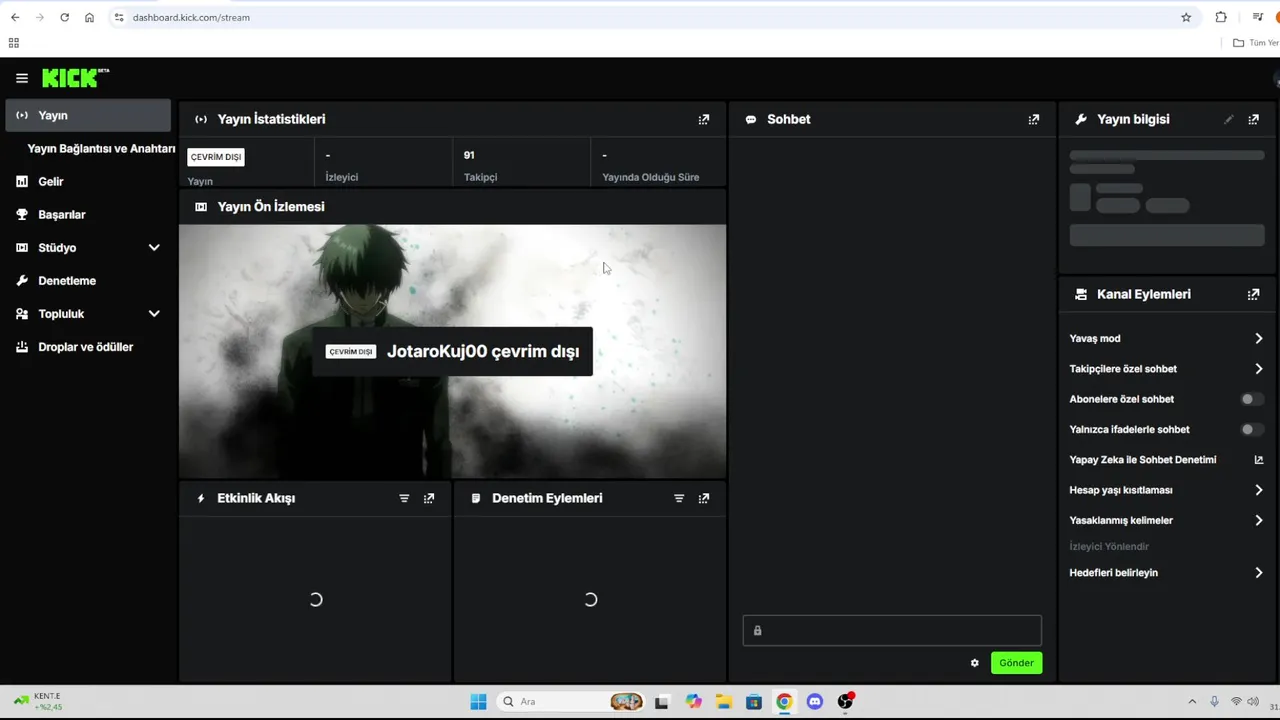Go back in the browser
This screenshot has height=720, width=1280.
pyautogui.click(x=15, y=17)
